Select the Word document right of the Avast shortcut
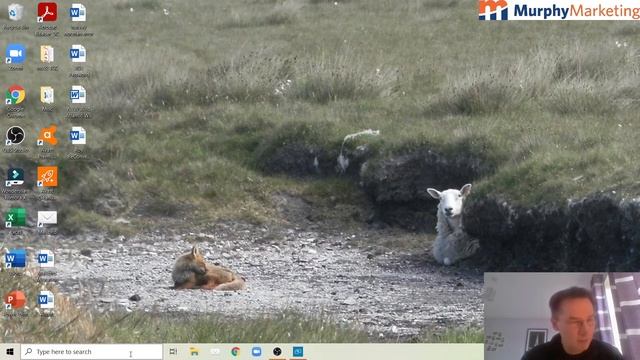This screenshot has width=640, height=360. click(x=78, y=136)
